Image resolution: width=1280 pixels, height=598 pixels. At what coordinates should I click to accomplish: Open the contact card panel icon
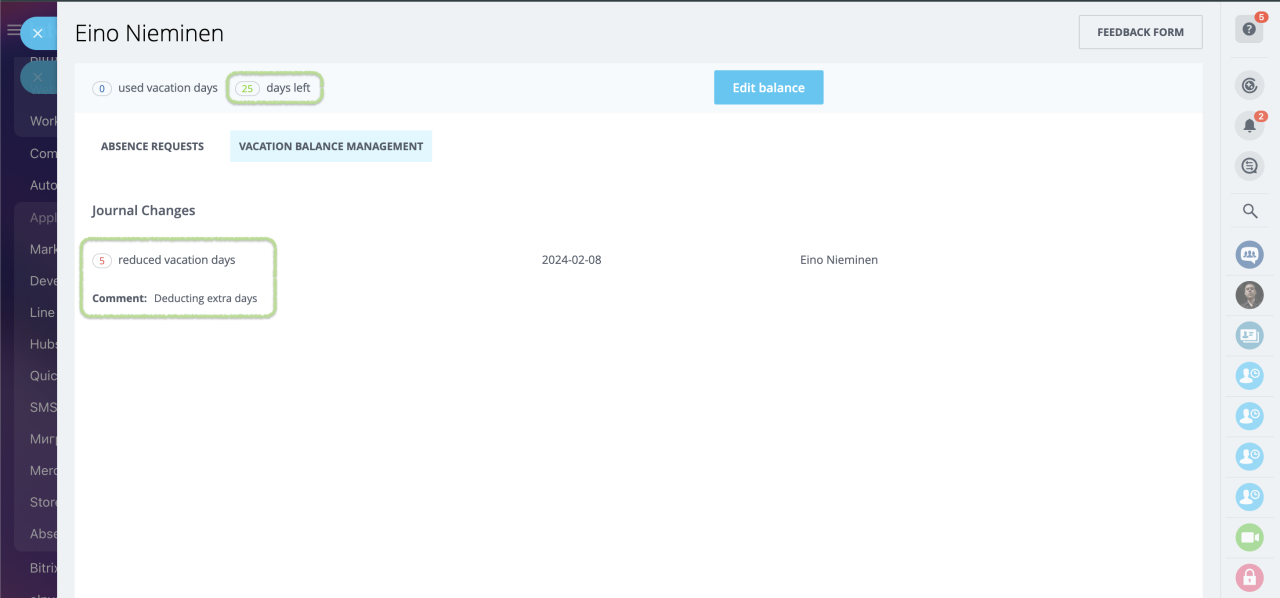(x=1248, y=335)
